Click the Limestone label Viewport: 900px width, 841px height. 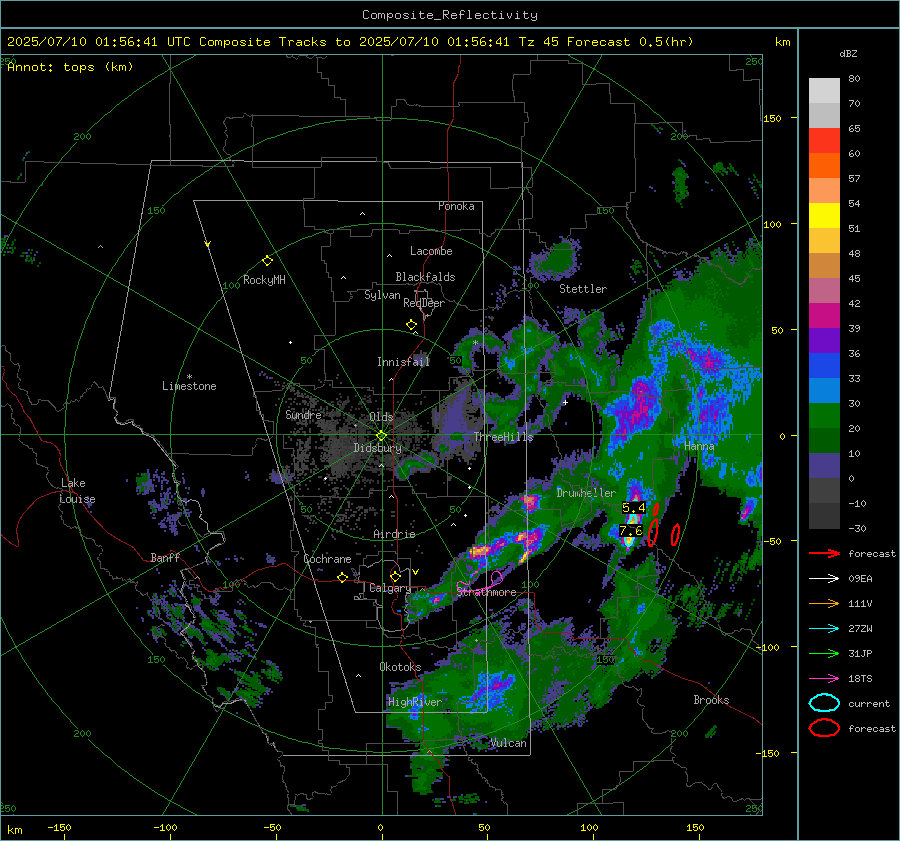point(189,386)
